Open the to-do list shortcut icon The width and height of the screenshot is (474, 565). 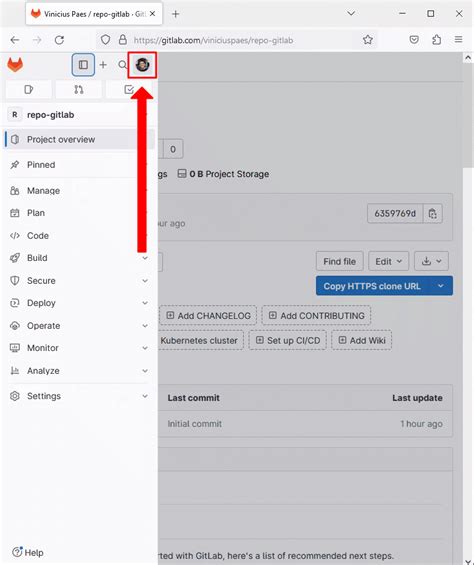point(129,89)
